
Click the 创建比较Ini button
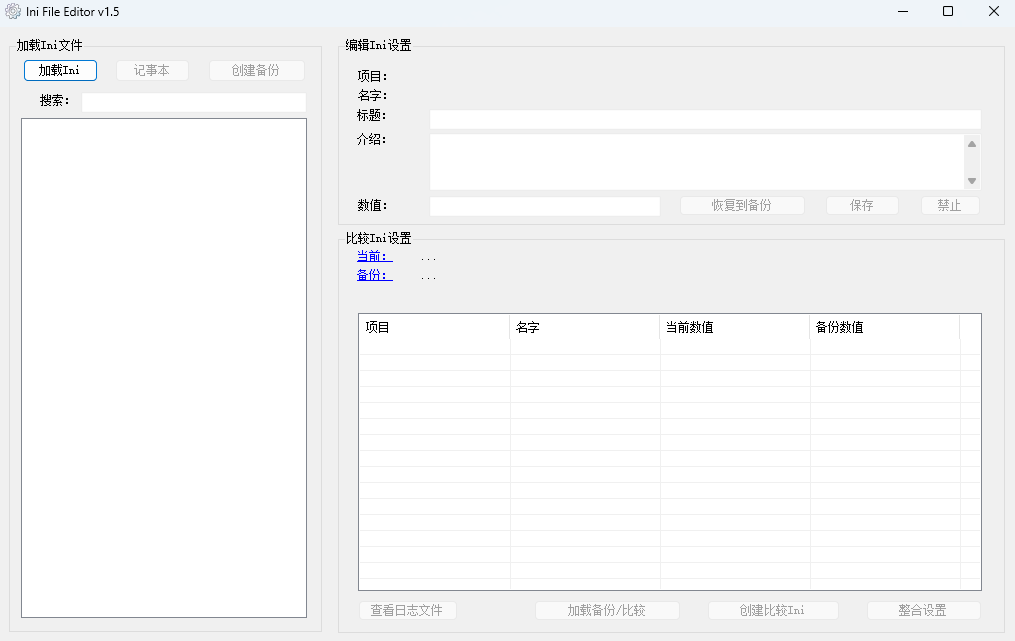773,611
